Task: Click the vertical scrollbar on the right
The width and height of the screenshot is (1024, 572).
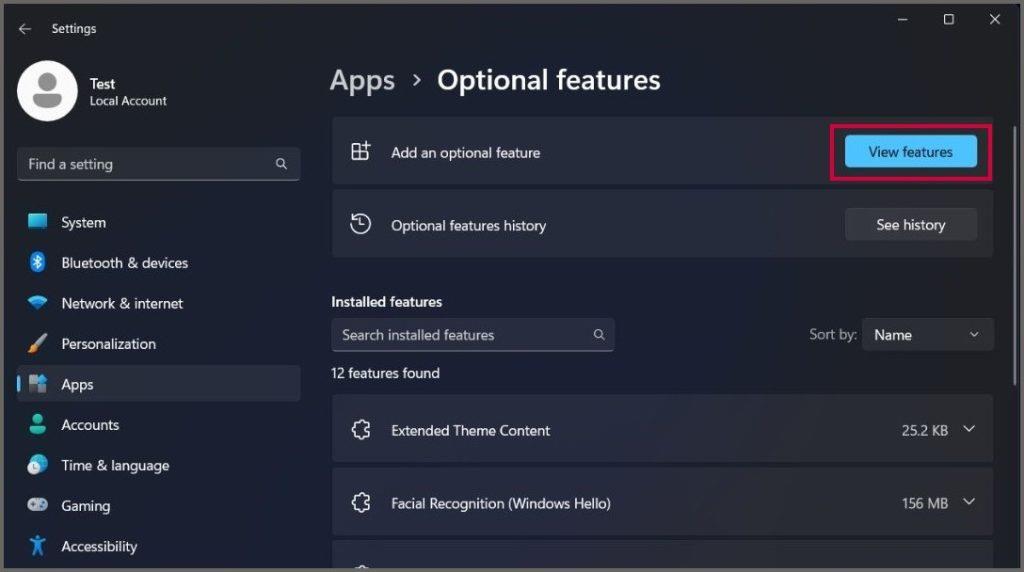Action: (x=1016, y=255)
